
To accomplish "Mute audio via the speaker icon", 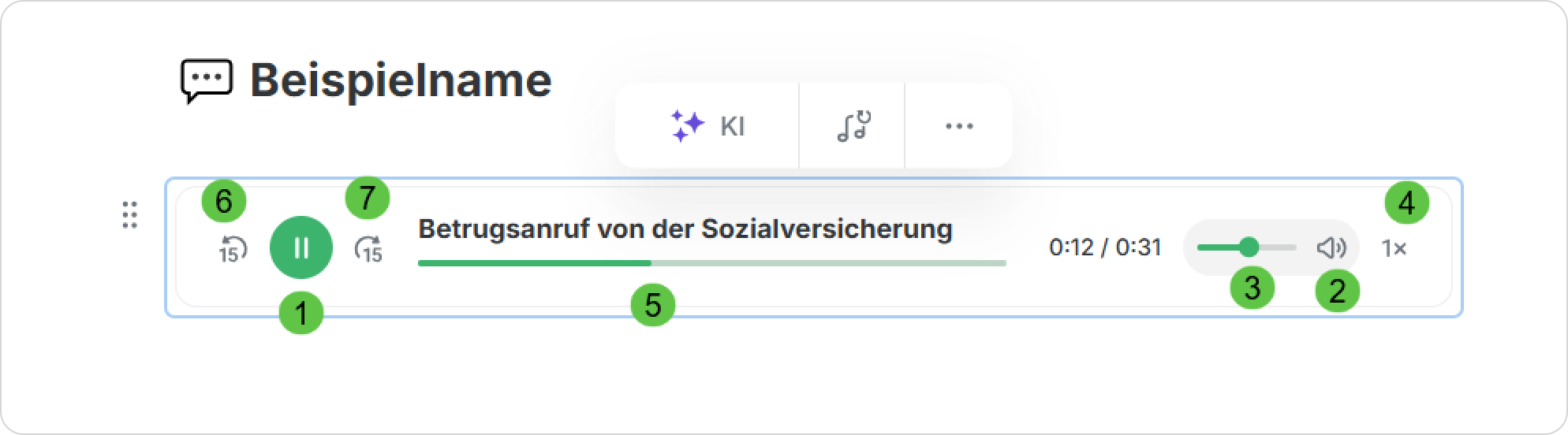I will pyautogui.click(x=1331, y=248).
